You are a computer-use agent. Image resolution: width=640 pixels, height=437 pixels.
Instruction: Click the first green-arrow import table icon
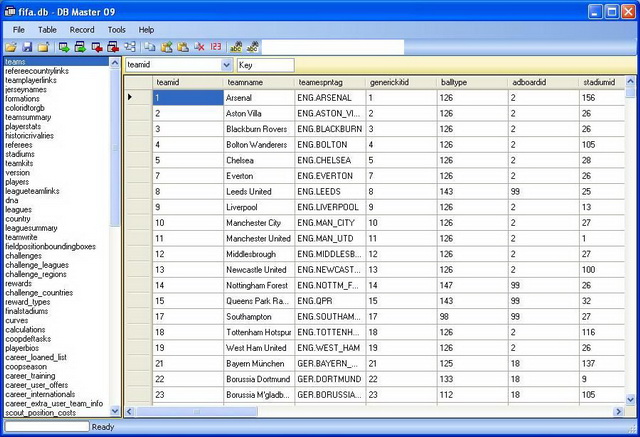pyautogui.click(x=64, y=47)
